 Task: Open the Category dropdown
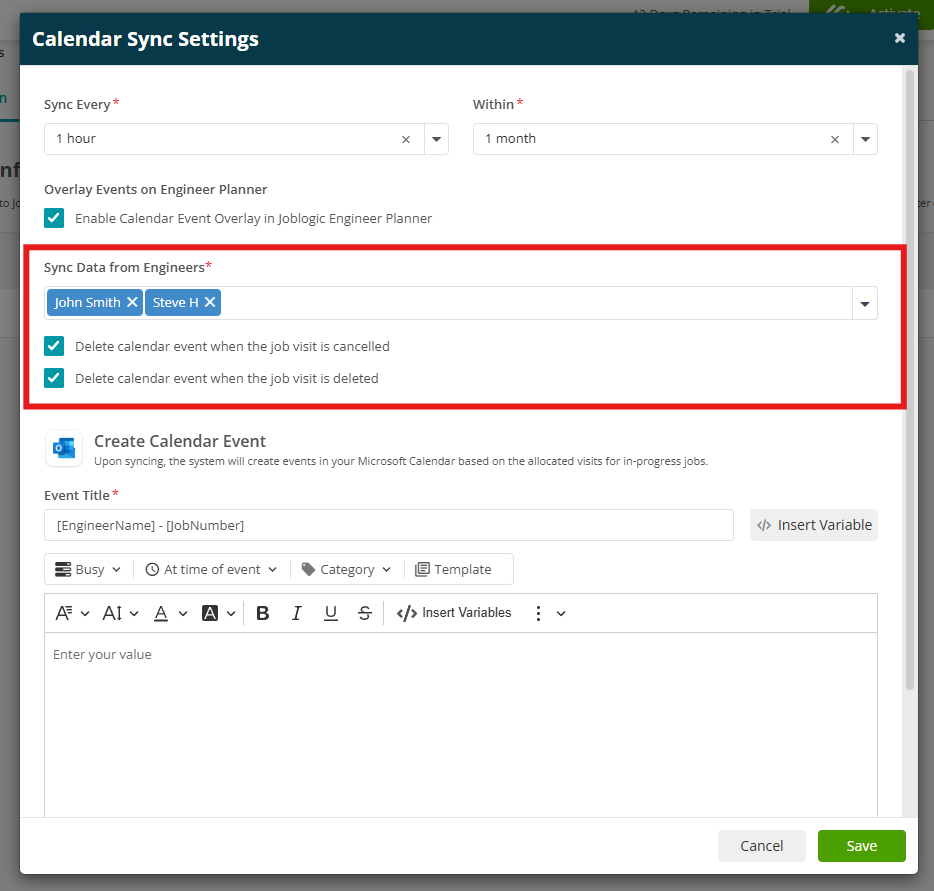coord(346,569)
